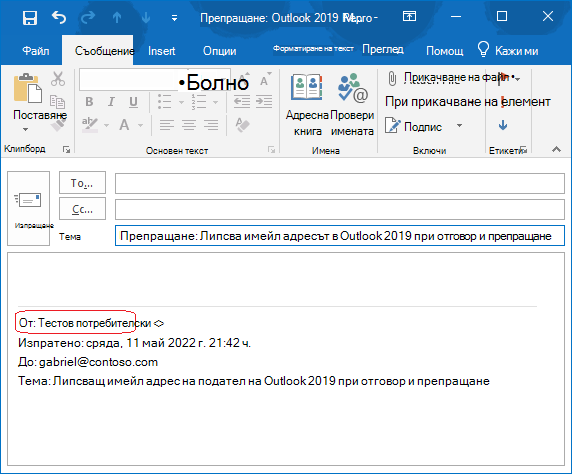Viewport: 572px width, 474px height.
Task: Click the Тема subject input field
Action: click(x=340, y=236)
